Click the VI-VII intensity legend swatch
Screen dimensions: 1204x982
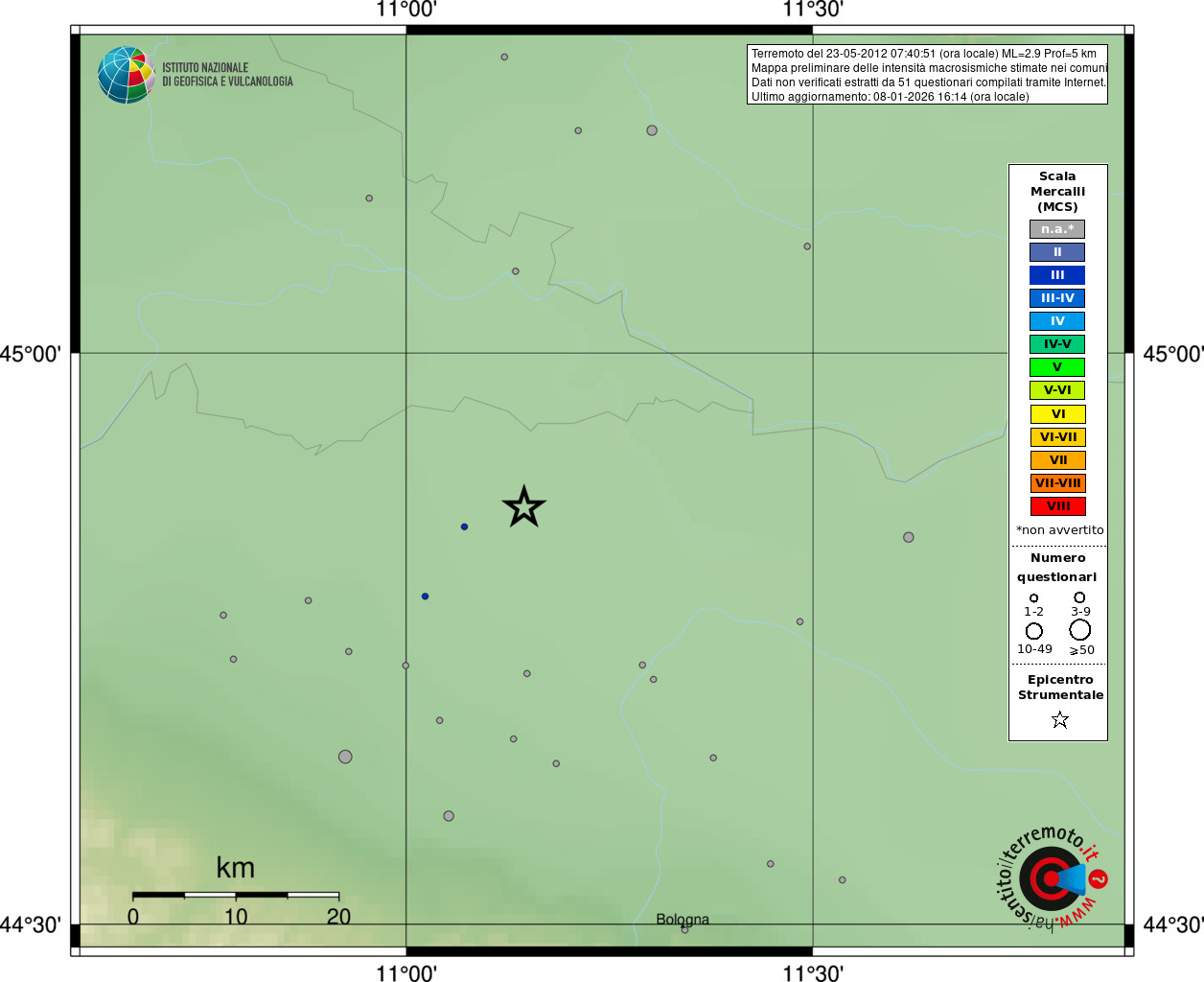[1057, 437]
